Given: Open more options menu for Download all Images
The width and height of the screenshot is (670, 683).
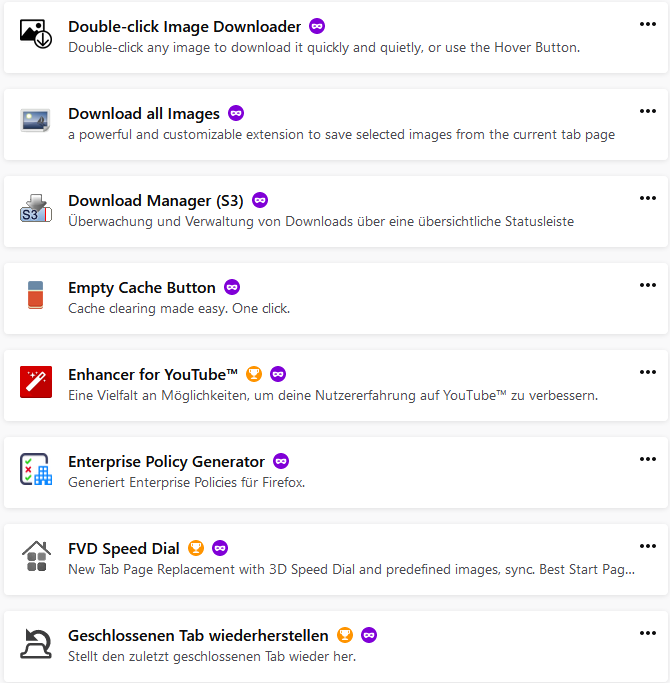Looking at the screenshot, I should (x=647, y=112).
